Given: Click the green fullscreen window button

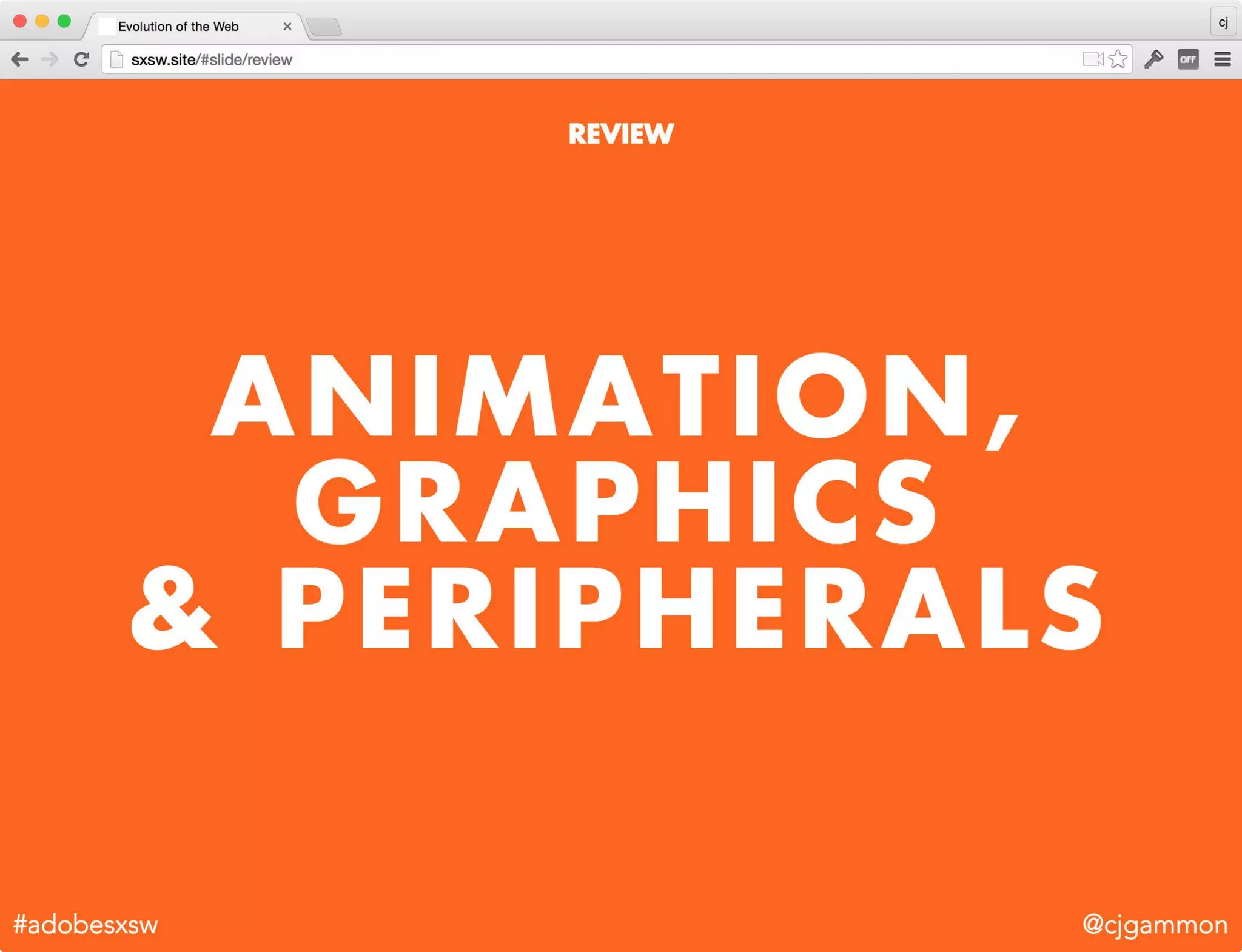Looking at the screenshot, I should coord(64,22).
